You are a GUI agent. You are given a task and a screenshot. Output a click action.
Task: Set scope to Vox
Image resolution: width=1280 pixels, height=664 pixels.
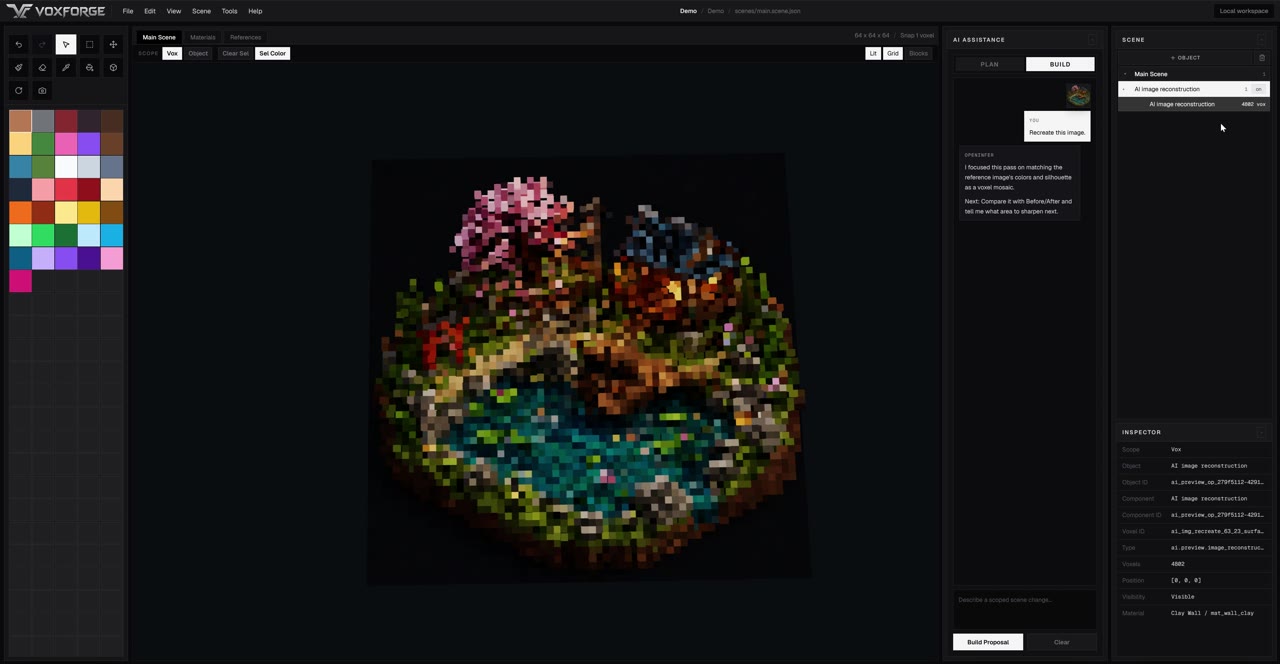[172, 53]
